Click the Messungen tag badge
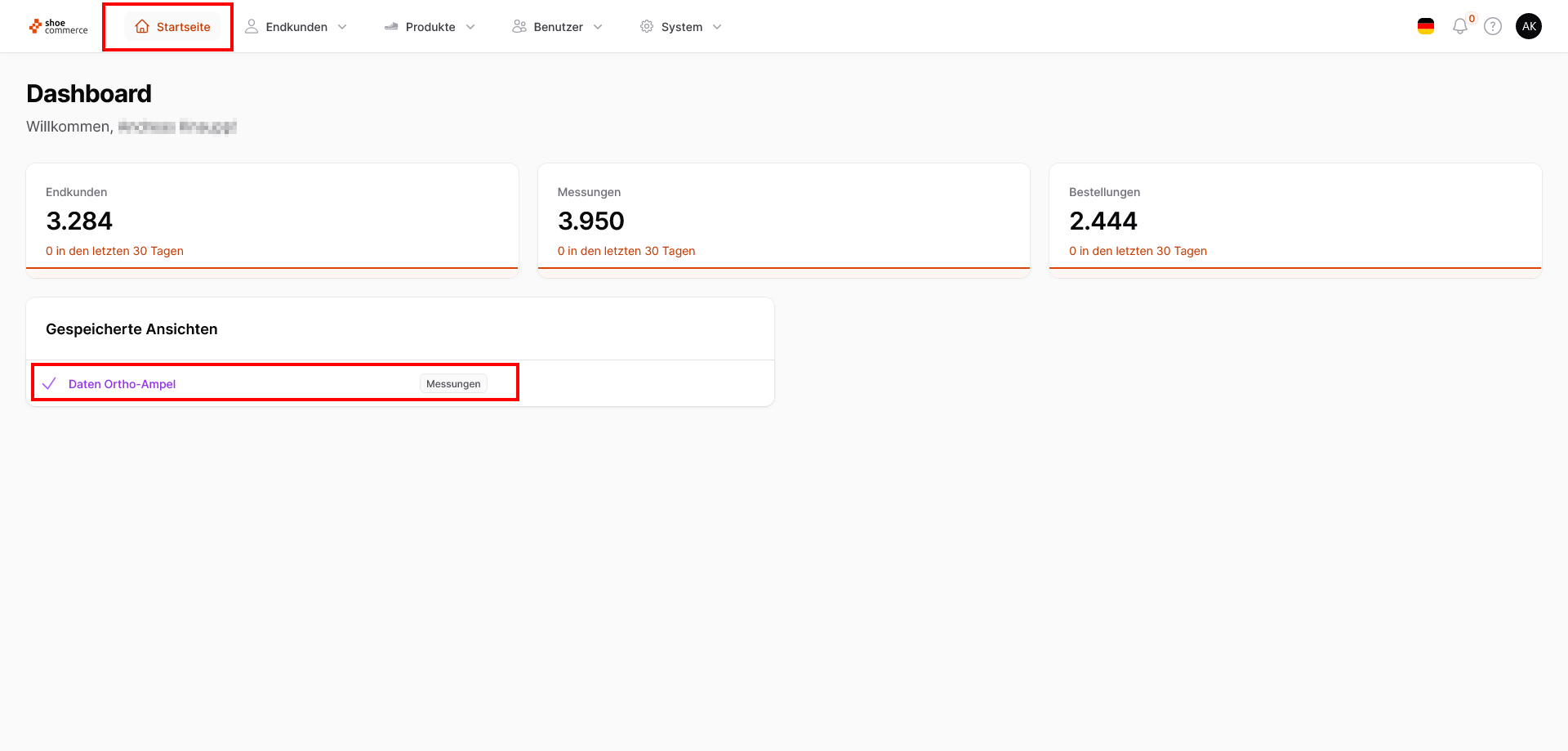Image resolution: width=1568 pixels, height=751 pixels. coord(453,384)
